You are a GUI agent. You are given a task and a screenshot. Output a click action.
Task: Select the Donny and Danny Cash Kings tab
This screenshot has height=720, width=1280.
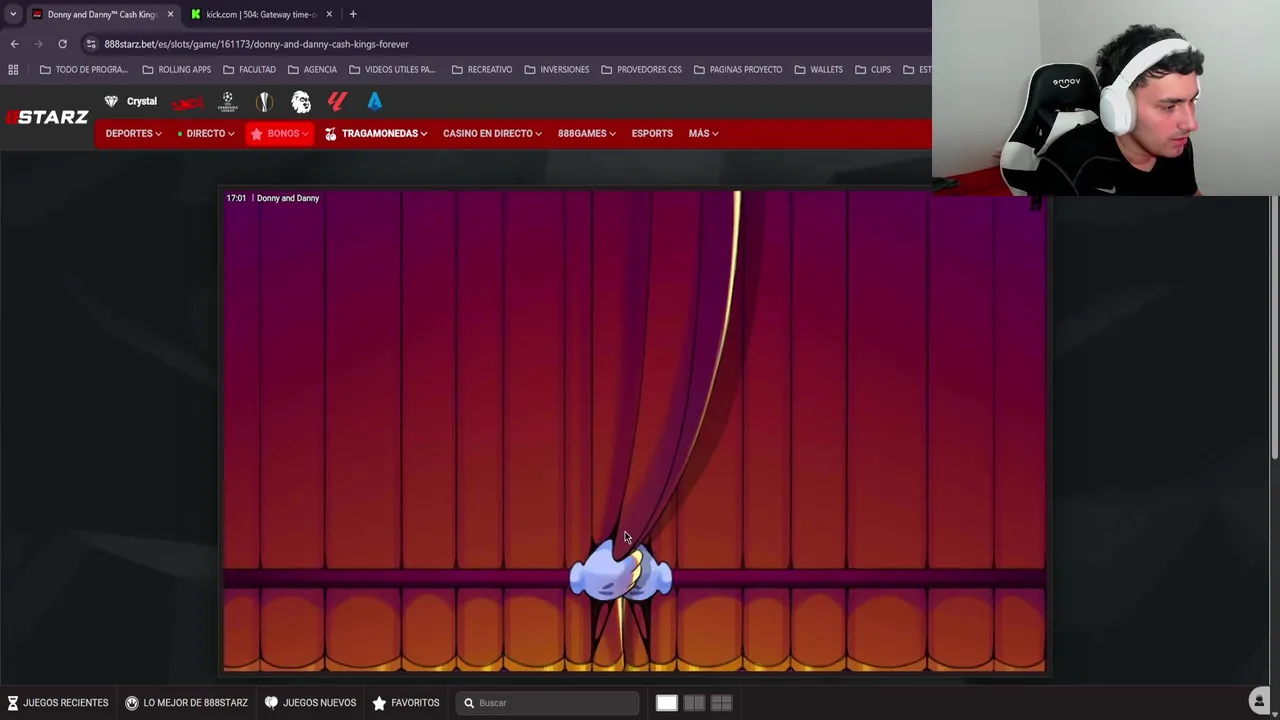coord(102,14)
